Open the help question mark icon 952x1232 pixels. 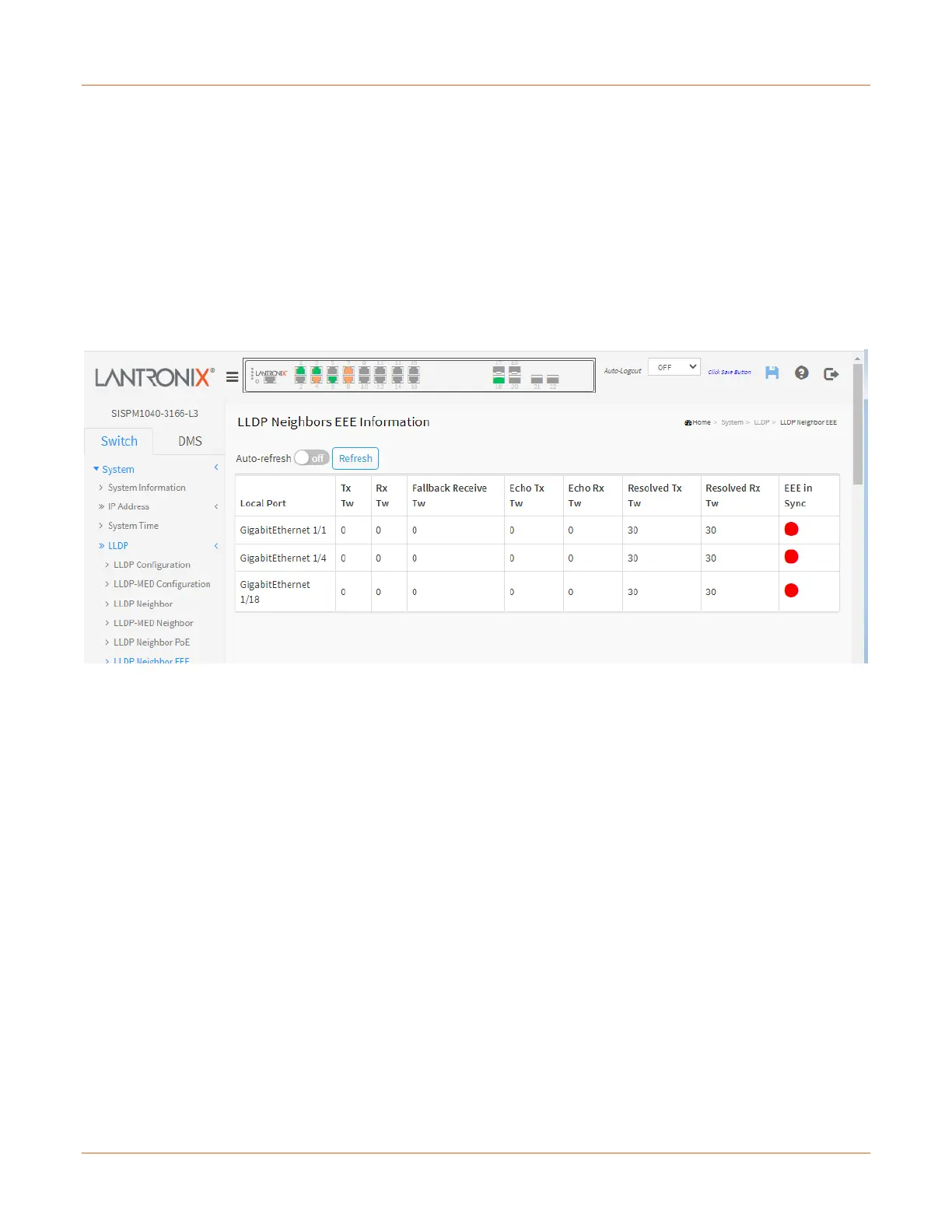(802, 373)
